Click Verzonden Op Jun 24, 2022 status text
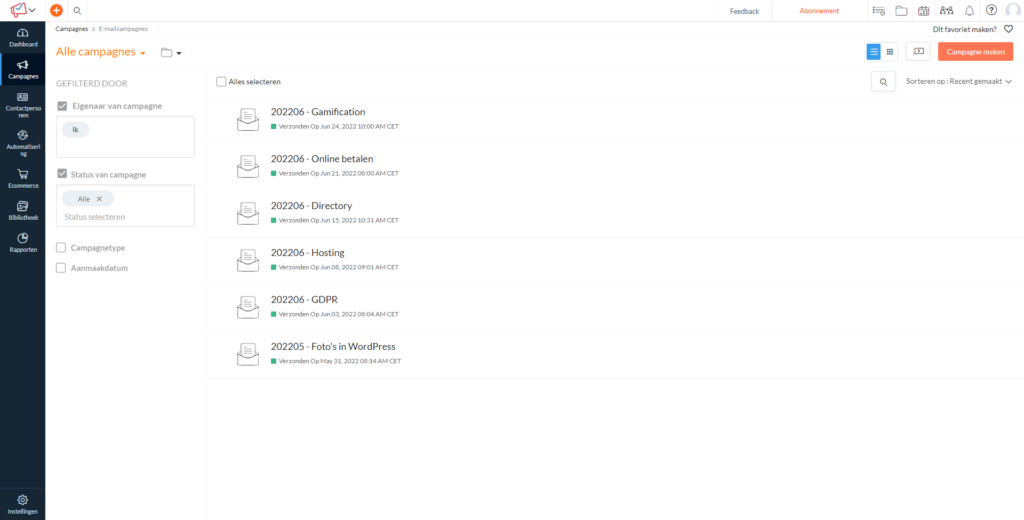Viewport: 1024px width, 520px height. pyautogui.click(x=338, y=127)
